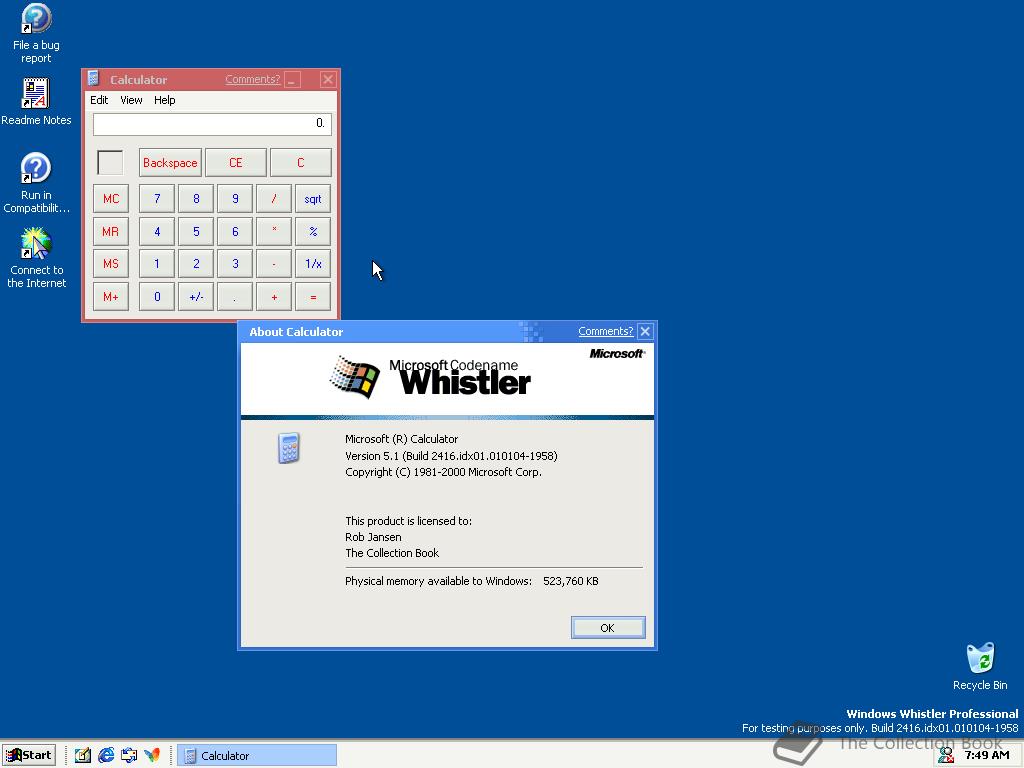Open the Help menu in Calculator

pyautogui.click(x=165, y=100)
